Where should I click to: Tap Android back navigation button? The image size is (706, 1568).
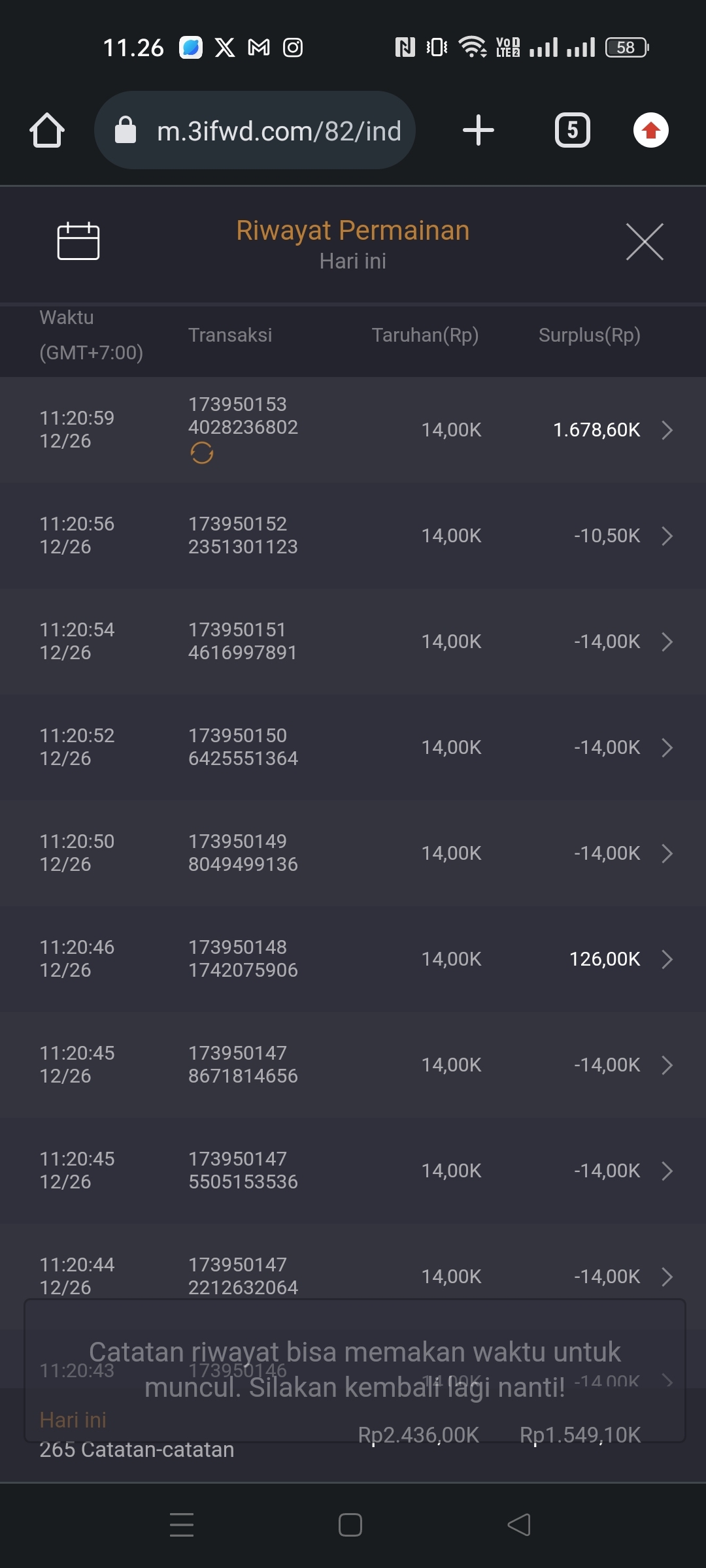point(519,1525)
